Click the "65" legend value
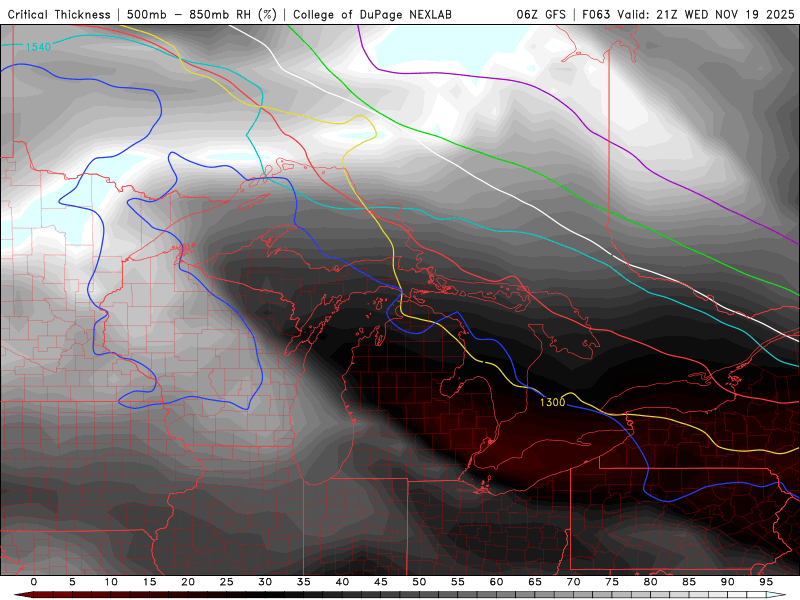The width and height of the screenshot is (800, 600). 535,582
